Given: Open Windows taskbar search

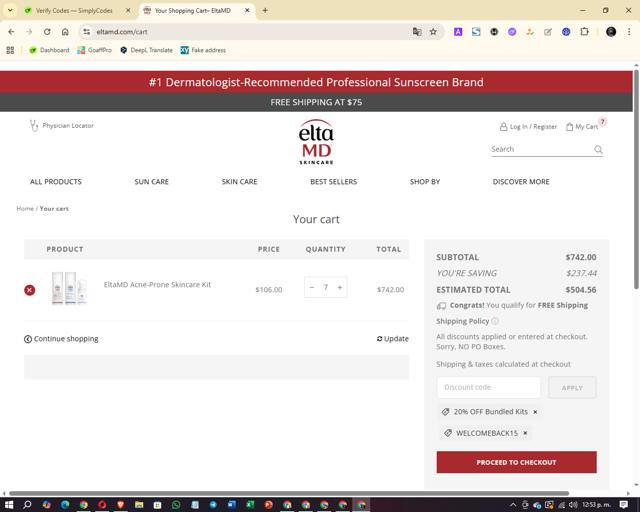Looking at the screenshot, I should click(x=27, y=505).
